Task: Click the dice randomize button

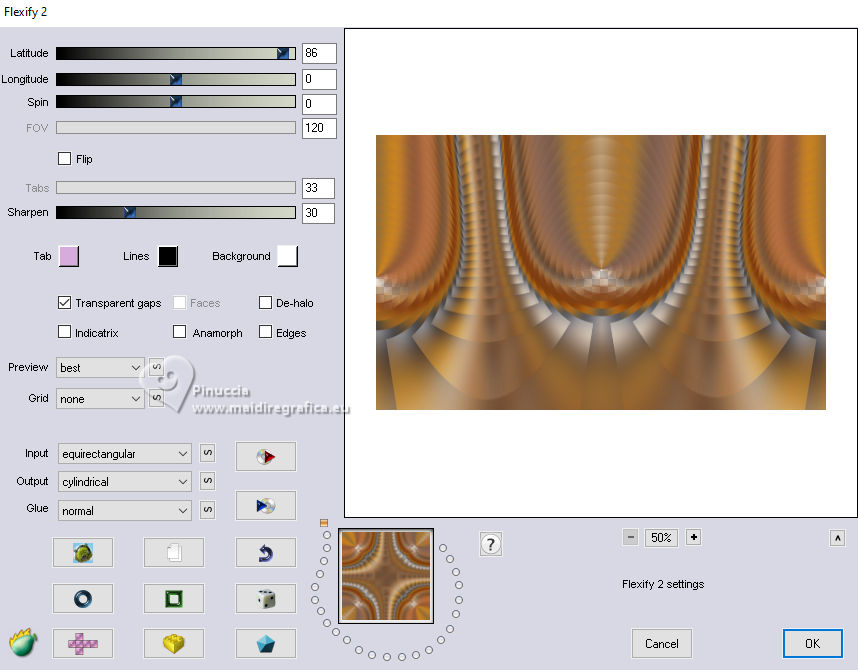Action: click(x=265, y=598)
